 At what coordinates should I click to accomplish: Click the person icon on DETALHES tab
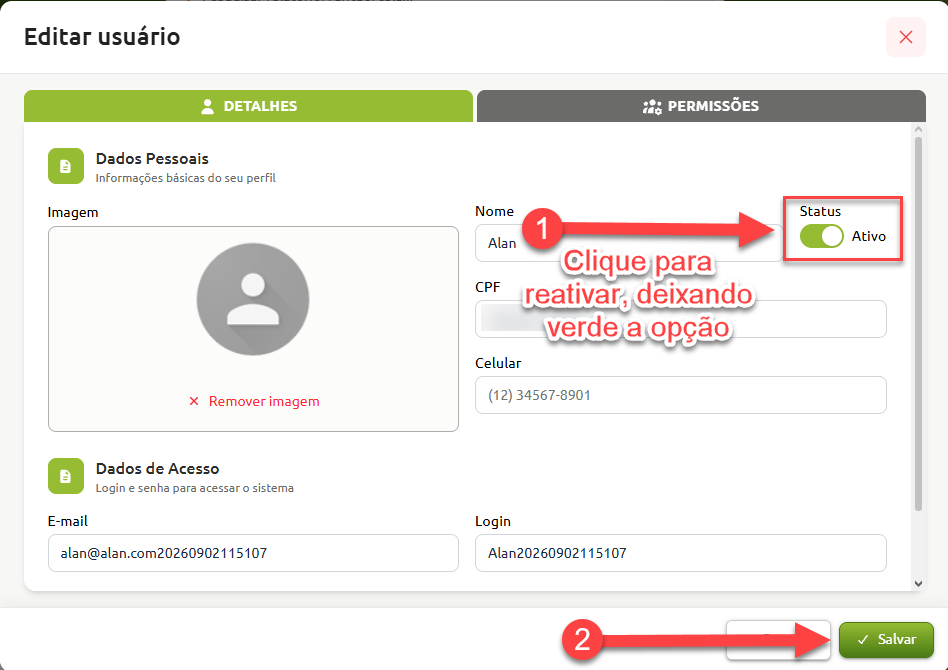point(207,106)
